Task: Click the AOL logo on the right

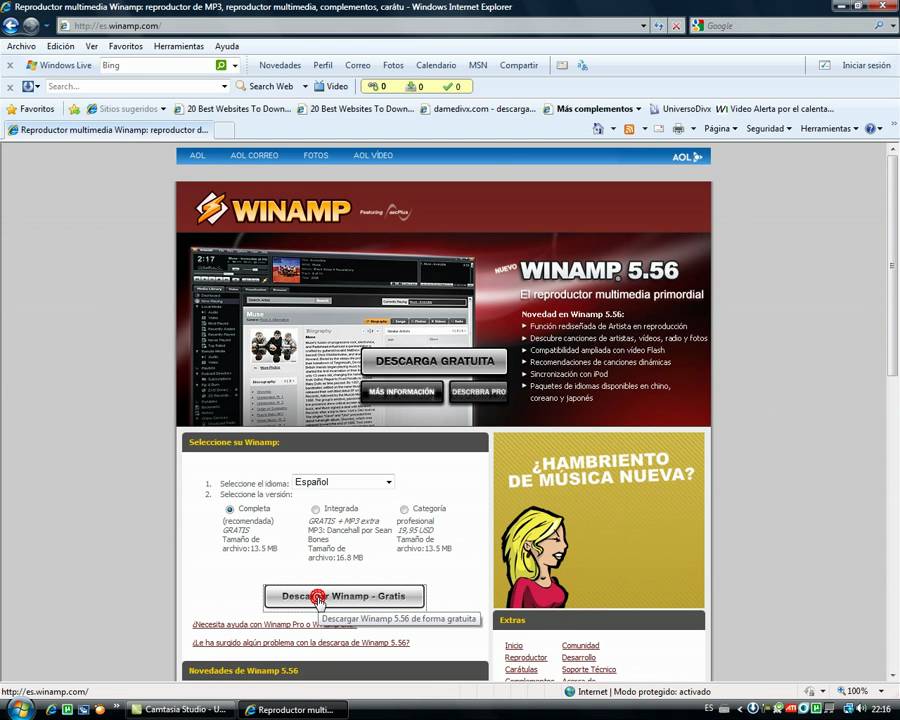Action: click(x=687, y=157)
